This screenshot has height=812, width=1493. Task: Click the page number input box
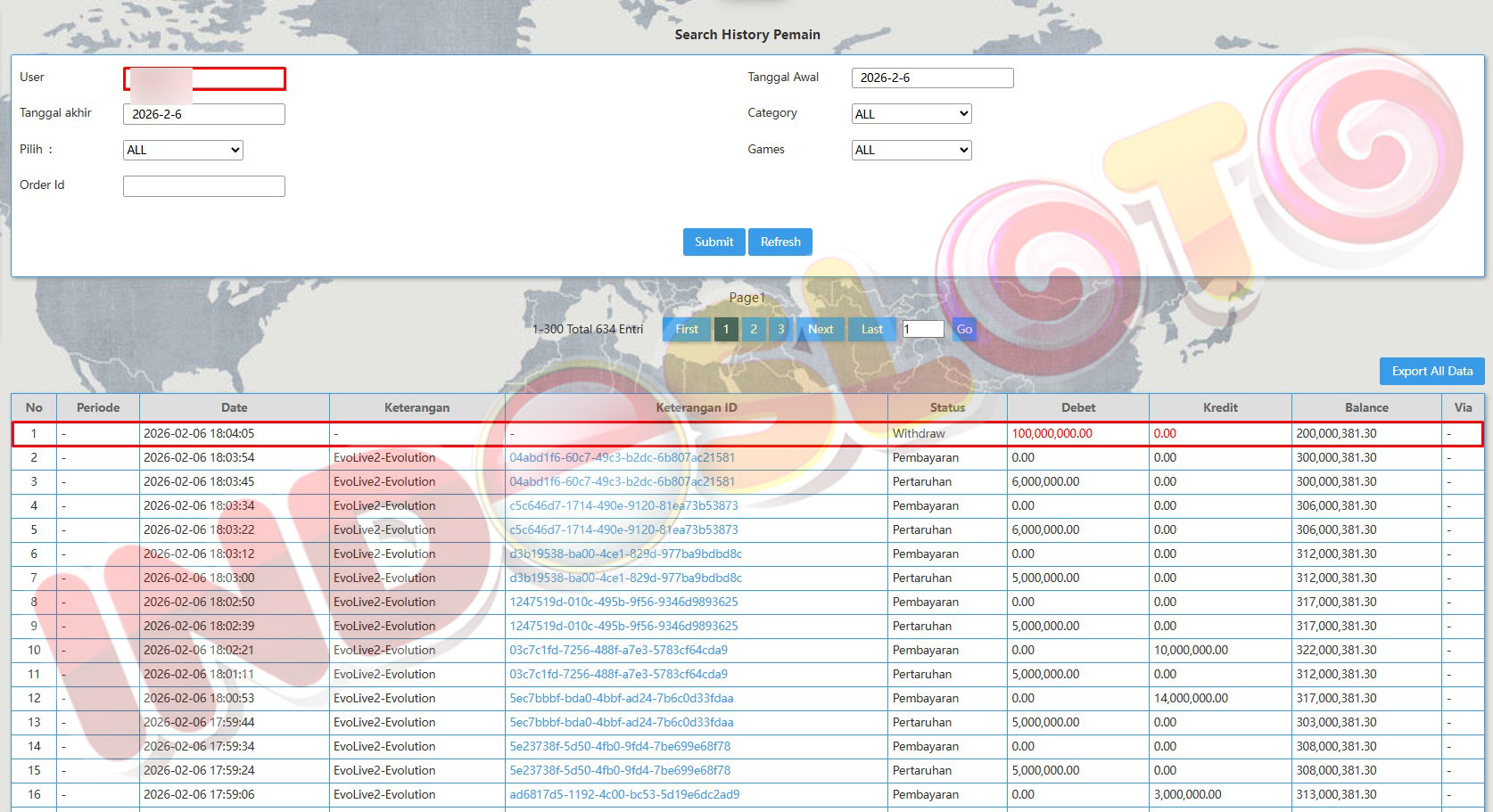pyautogui.click(x=923, y=329)
